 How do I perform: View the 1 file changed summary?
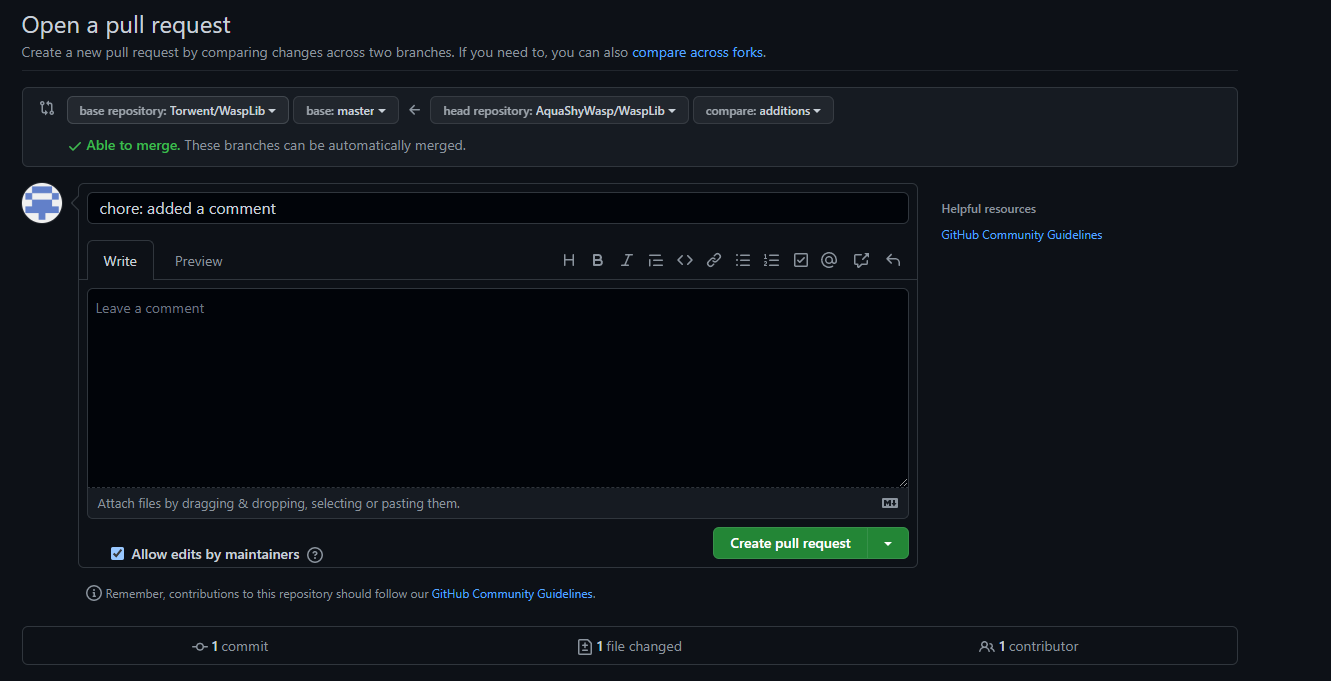tap(630, 646)
